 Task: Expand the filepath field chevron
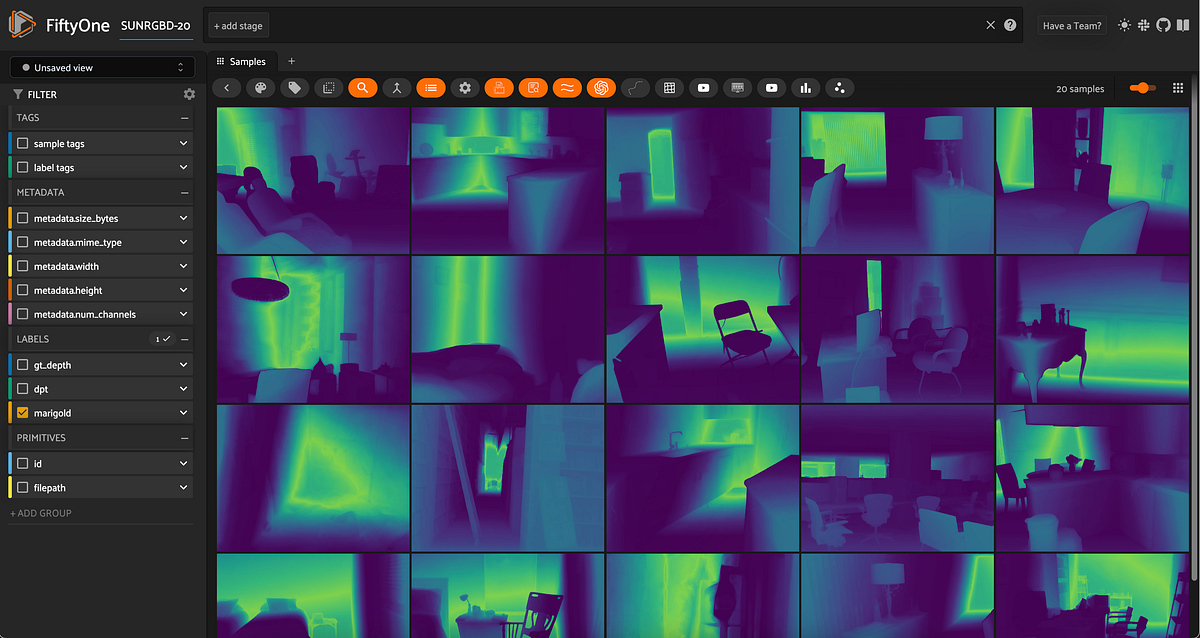coord(182,487)
